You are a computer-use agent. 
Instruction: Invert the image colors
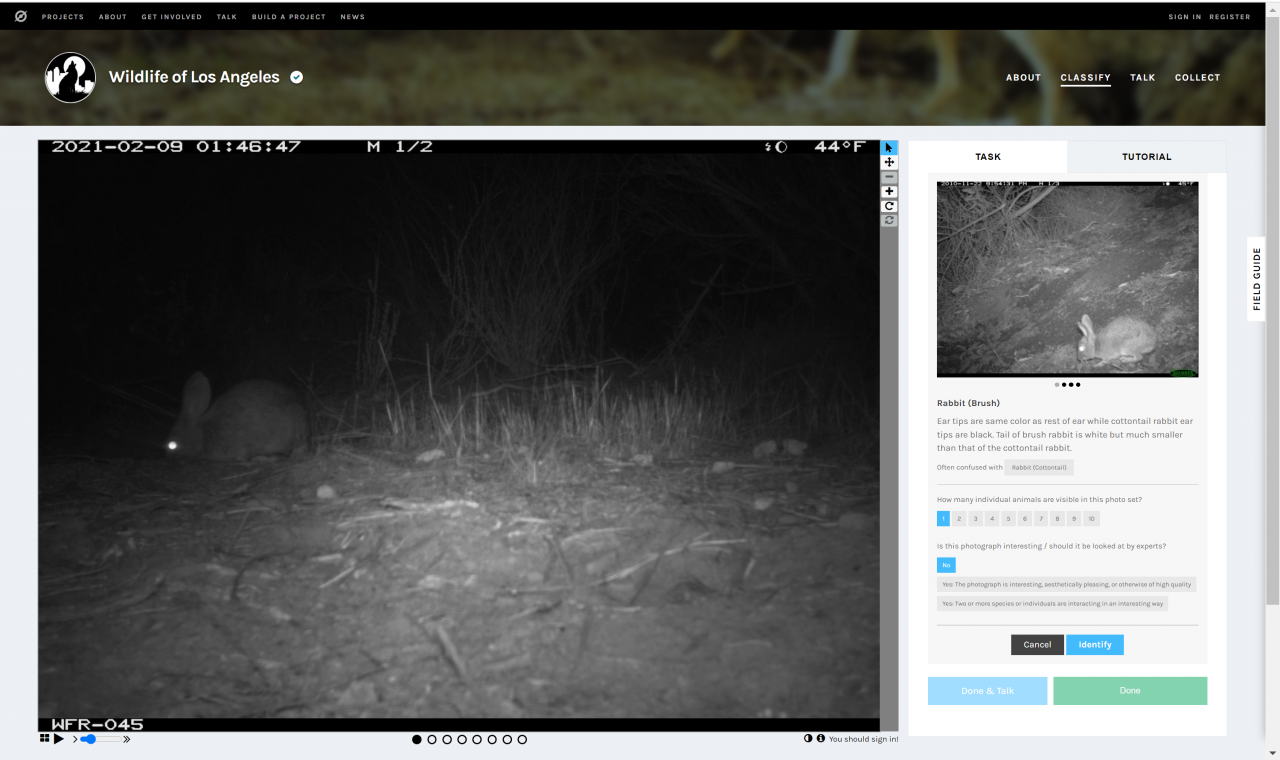(x=808, y=739)
